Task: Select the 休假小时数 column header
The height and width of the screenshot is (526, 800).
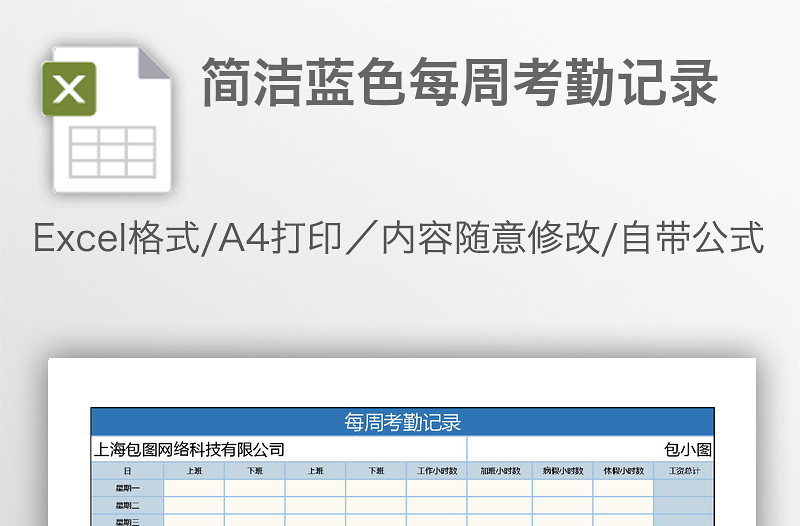Action: [623, 471]
